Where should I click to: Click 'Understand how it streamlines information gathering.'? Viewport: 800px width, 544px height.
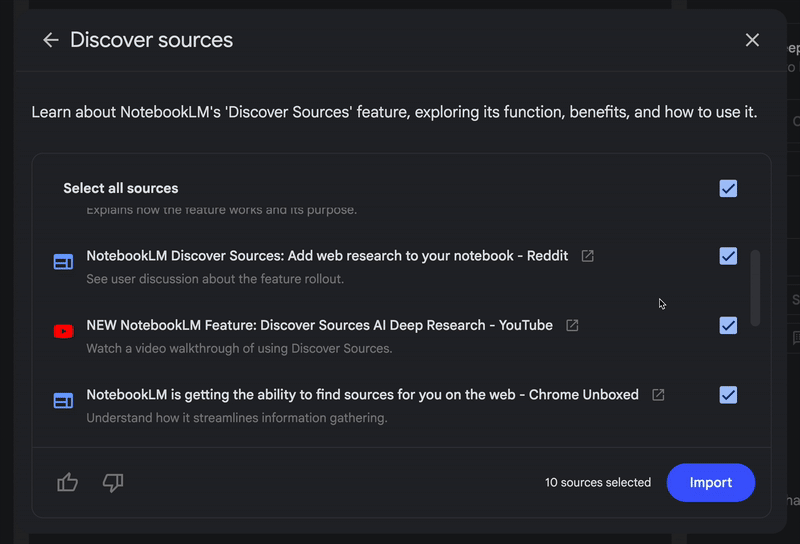point(237,418)
